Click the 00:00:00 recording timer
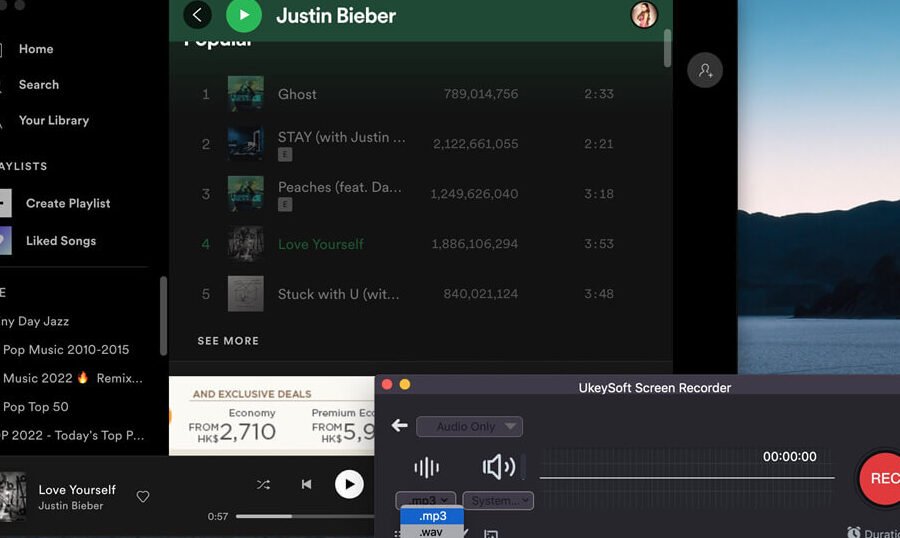 pyautogui.click(x=789, y=456)
